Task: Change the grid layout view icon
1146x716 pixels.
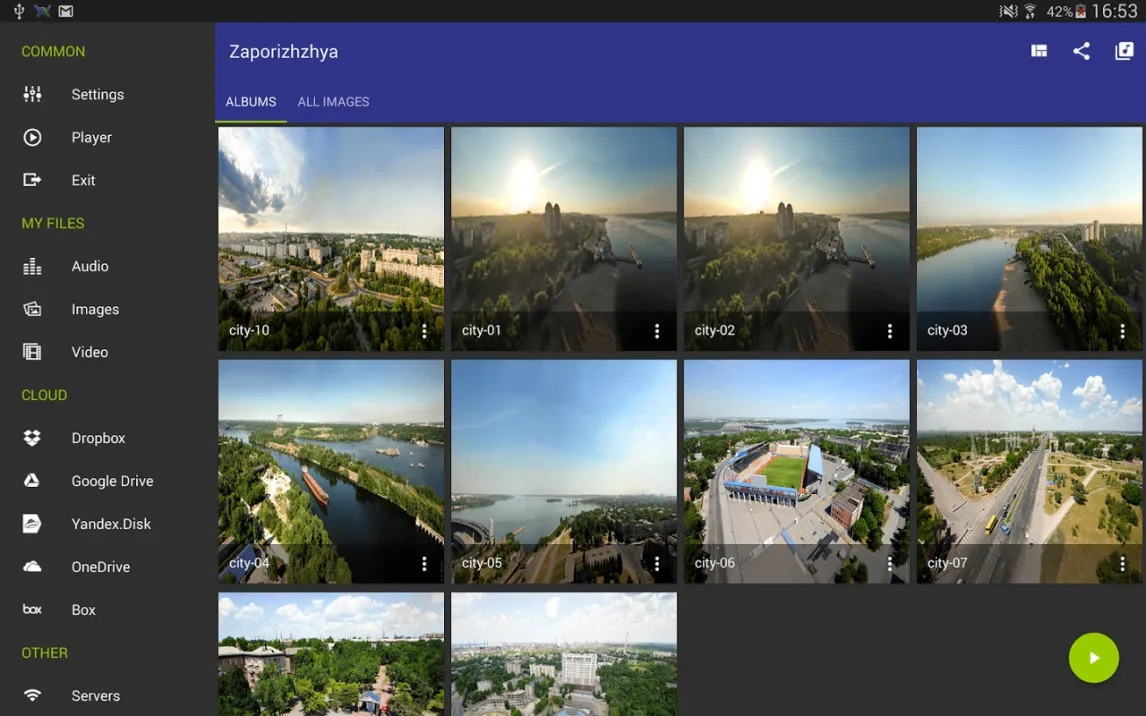Action: coord(1039,51)
